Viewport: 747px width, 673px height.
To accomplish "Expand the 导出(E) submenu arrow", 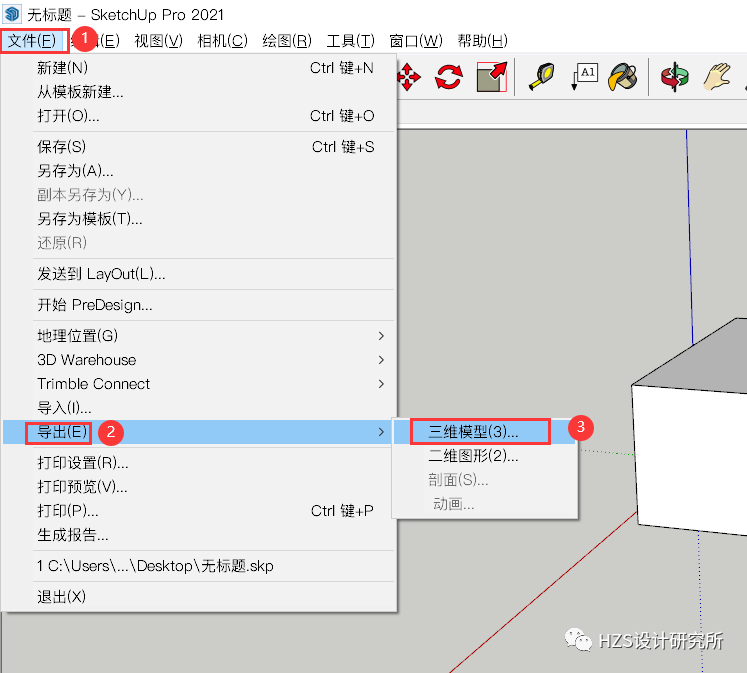I will [x=381, y=432].
